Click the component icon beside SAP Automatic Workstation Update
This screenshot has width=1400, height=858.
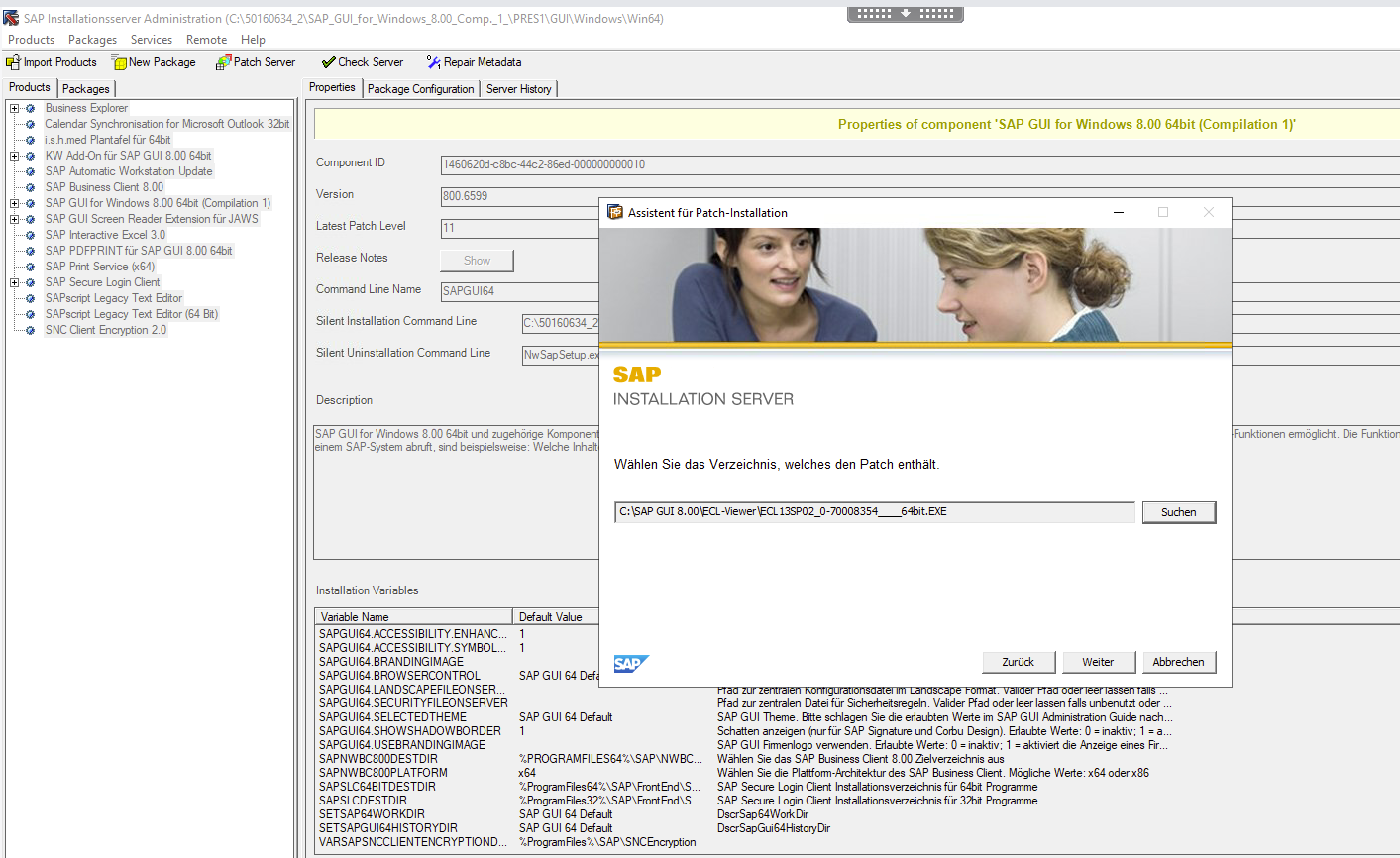point(31,171)
